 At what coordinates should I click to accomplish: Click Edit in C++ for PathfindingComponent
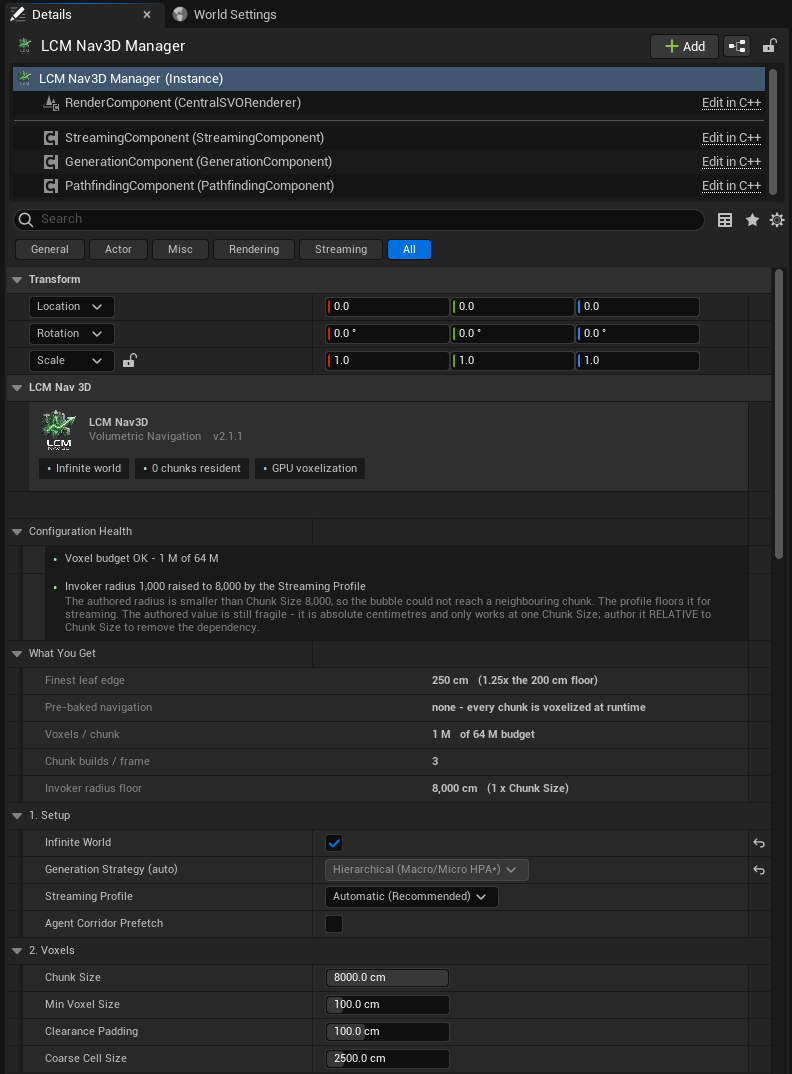coord(731,186)
